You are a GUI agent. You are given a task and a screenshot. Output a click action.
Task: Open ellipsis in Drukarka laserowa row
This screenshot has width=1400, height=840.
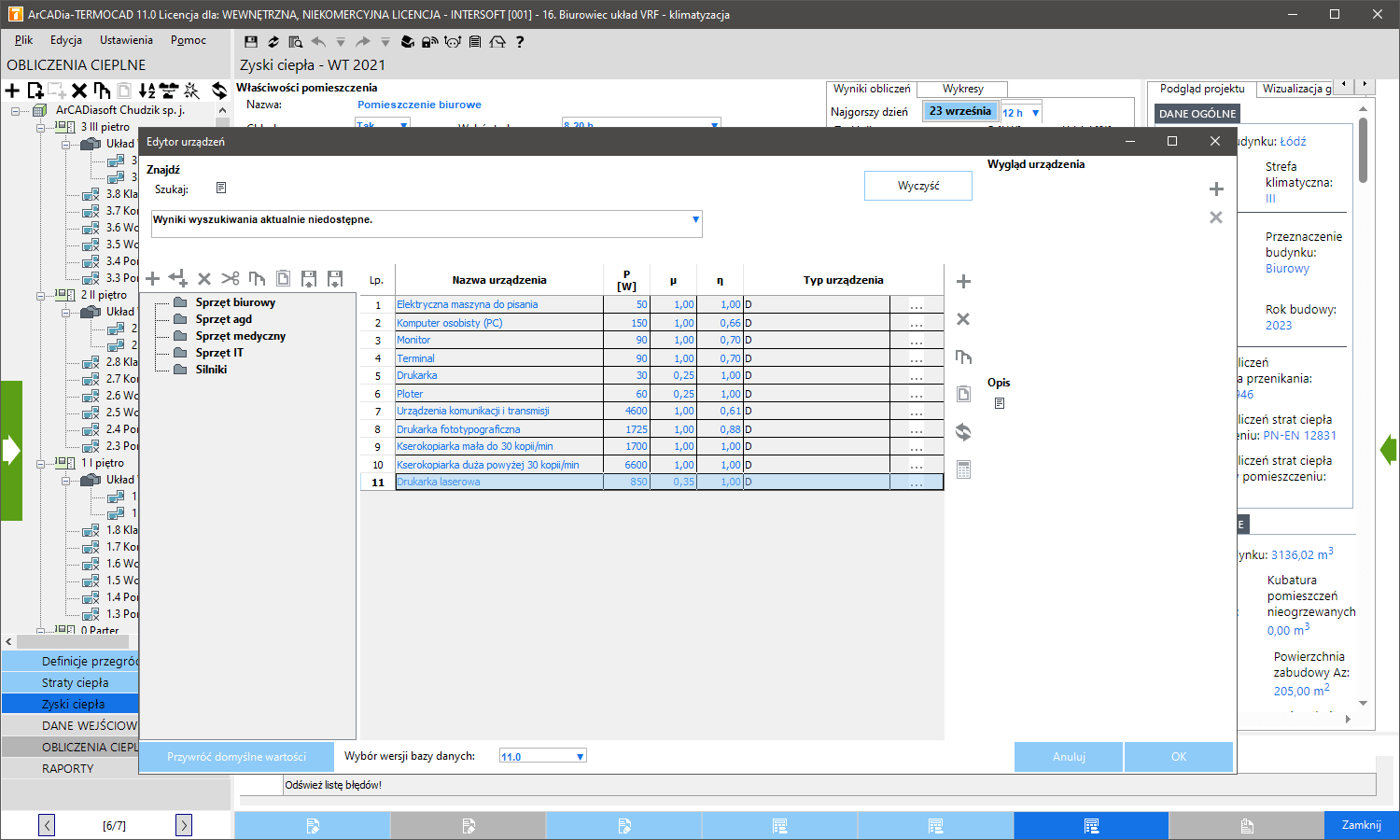pos(917,483)
